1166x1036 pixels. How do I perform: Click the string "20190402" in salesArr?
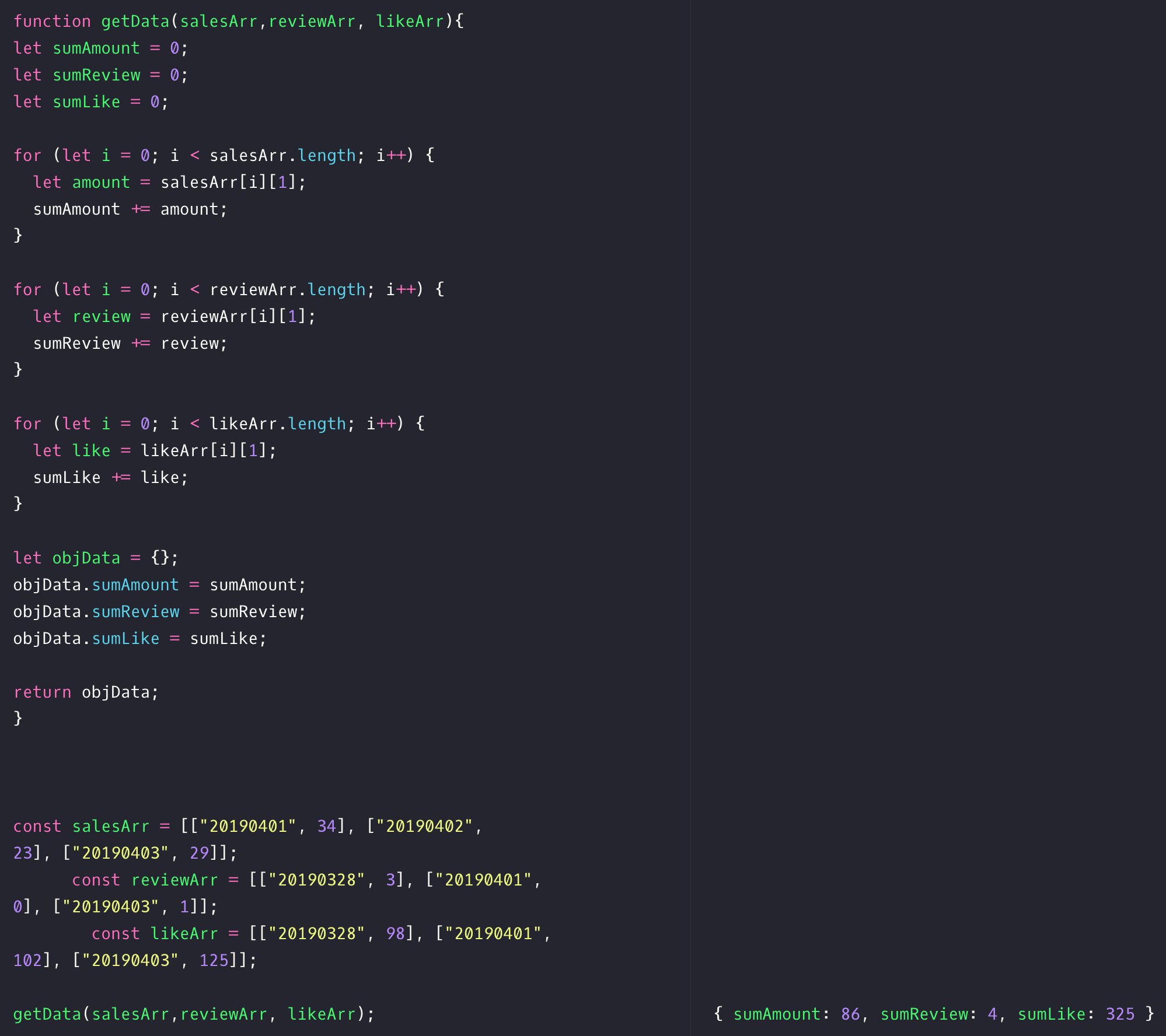pyautogui.click(x=424, y=827)
